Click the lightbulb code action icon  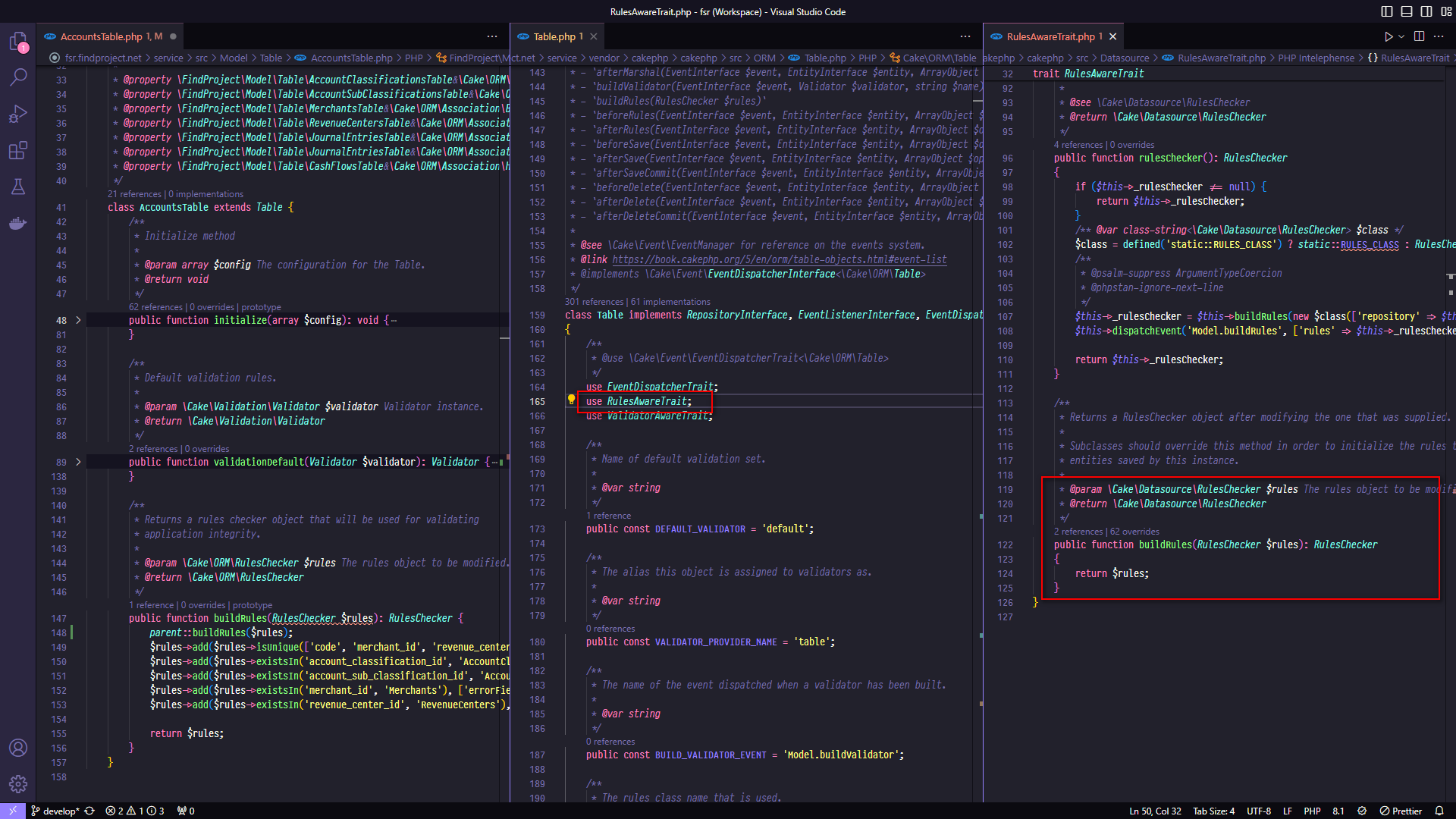pos(572,400)
